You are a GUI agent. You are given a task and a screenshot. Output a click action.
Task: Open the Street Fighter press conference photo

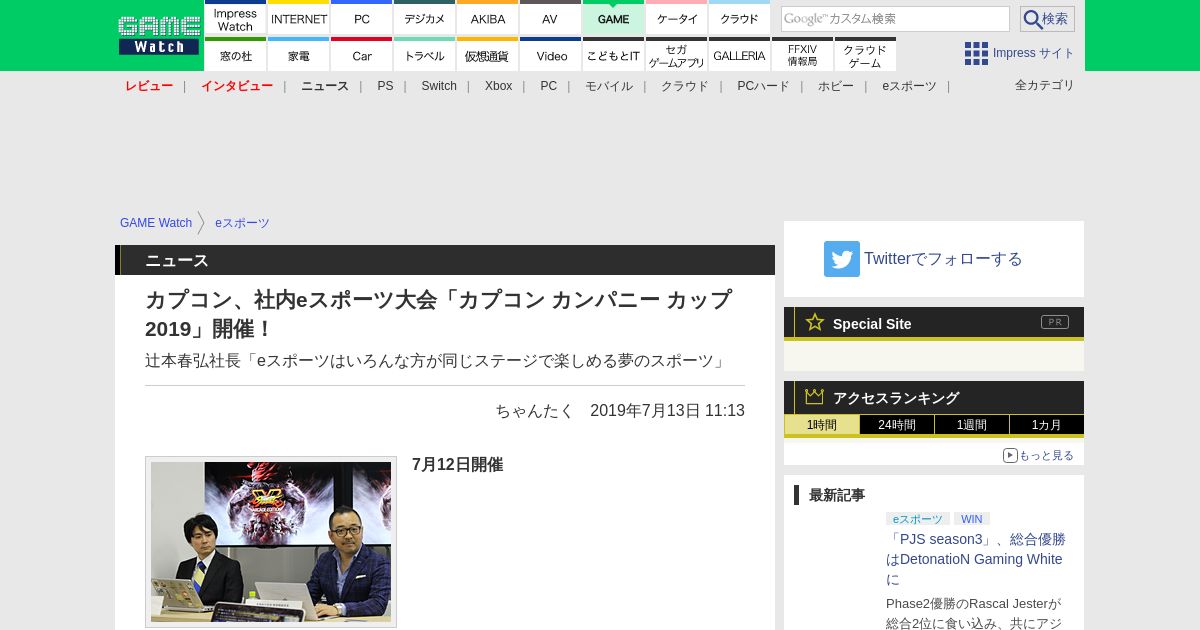(271, 542)
